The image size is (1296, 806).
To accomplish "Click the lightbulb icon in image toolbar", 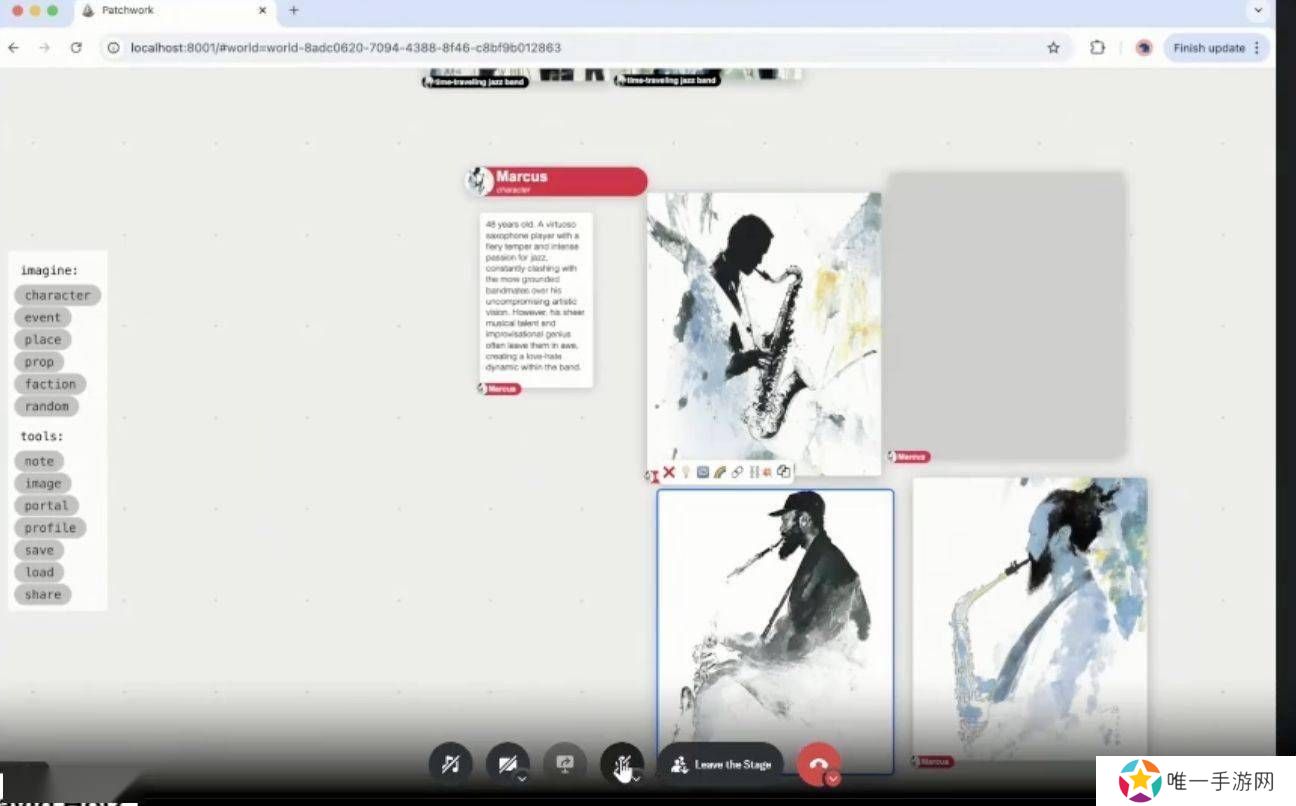I will click(686, 472).
